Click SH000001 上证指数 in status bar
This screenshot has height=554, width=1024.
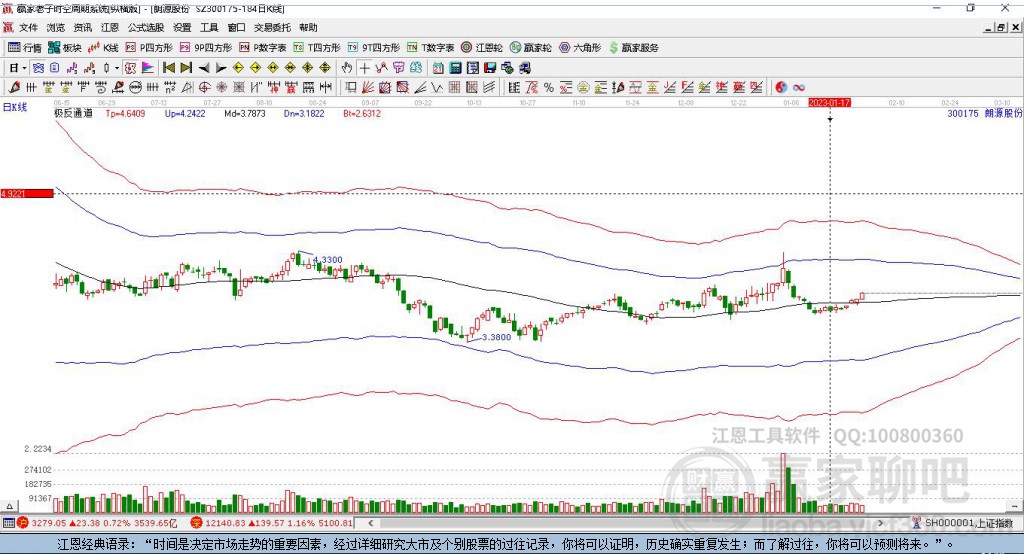point(969,523)
